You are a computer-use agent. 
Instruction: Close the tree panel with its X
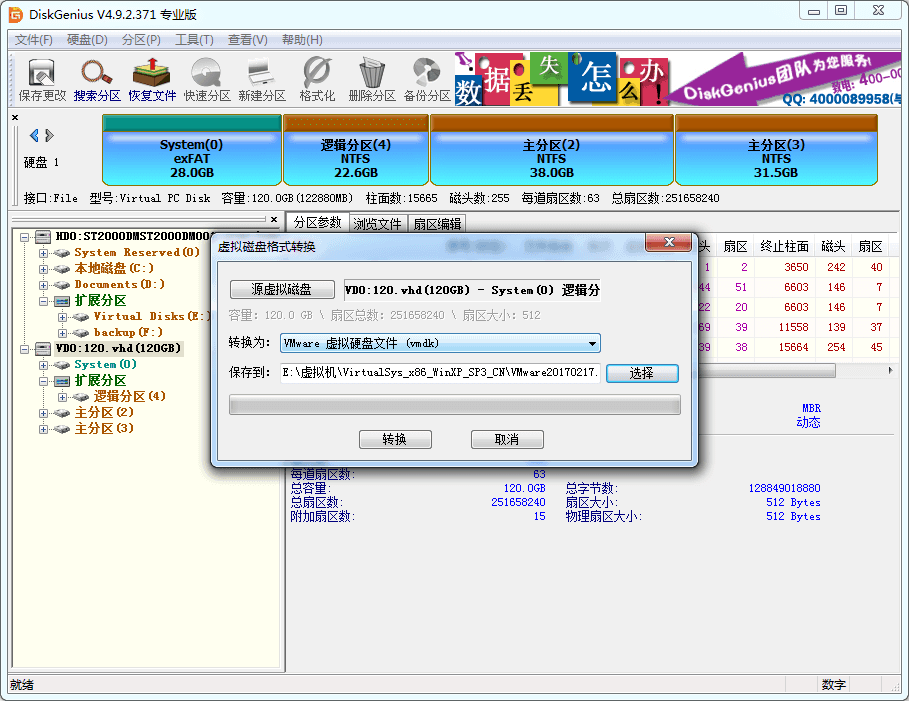(274, 219)
